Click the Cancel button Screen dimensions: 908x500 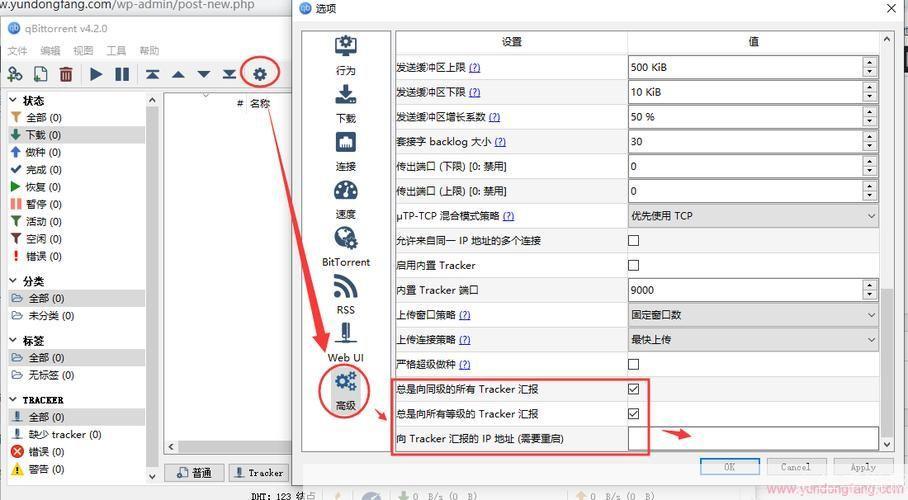pos(796,467)
